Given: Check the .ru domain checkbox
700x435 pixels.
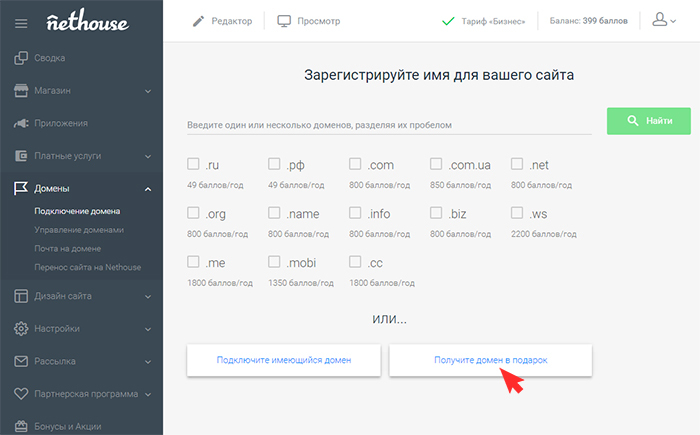Looking at the screenshot, I should coord(194,164).
